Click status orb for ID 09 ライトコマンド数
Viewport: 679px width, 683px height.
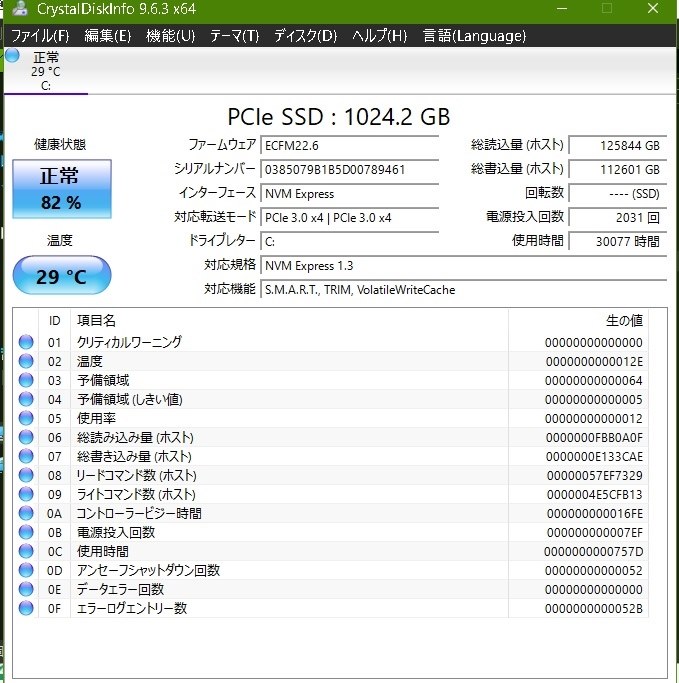pyautogui.click(x=26, y=494)
